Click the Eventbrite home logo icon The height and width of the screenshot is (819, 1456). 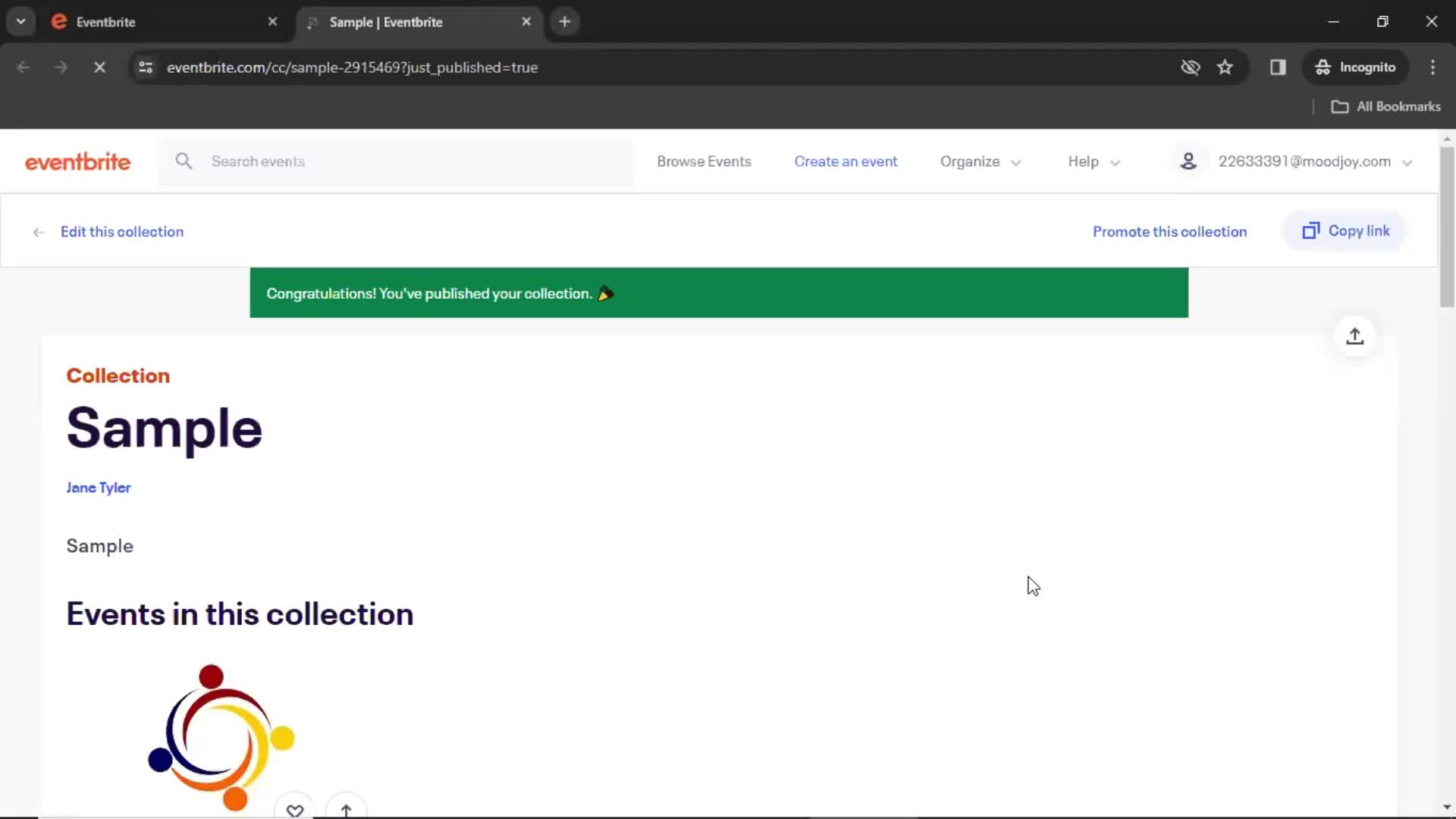point(78,161)
